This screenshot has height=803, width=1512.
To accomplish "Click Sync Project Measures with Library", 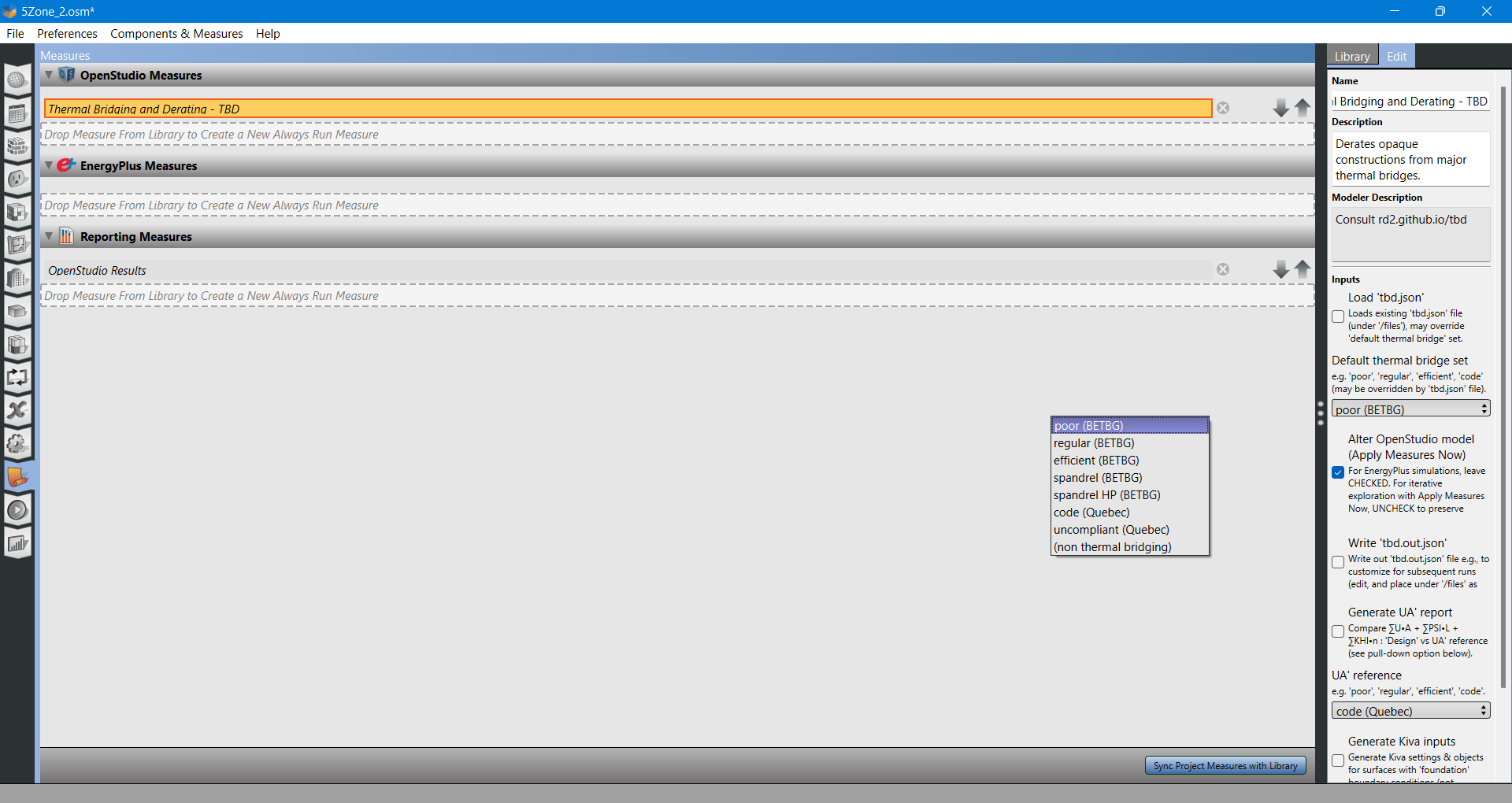I will point(1225,764).
